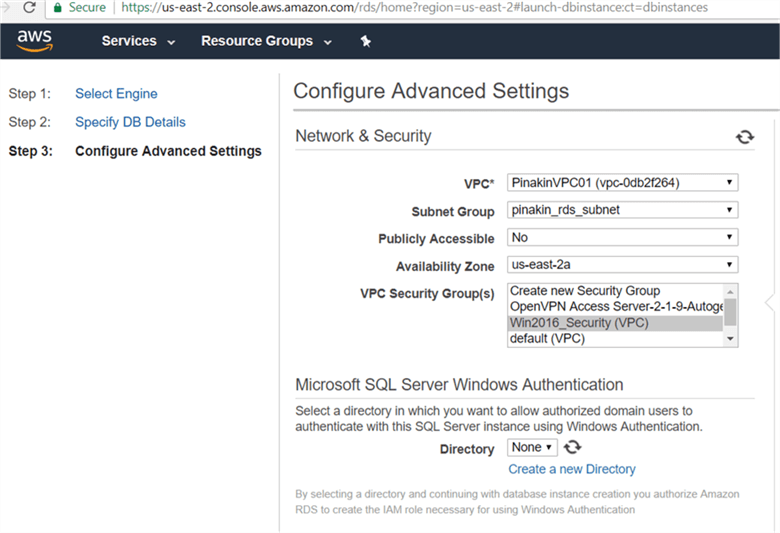The width and height of the screenshot is (780, 533).
Task: Refresh the Directory list icon
Action: click(572, 447)
